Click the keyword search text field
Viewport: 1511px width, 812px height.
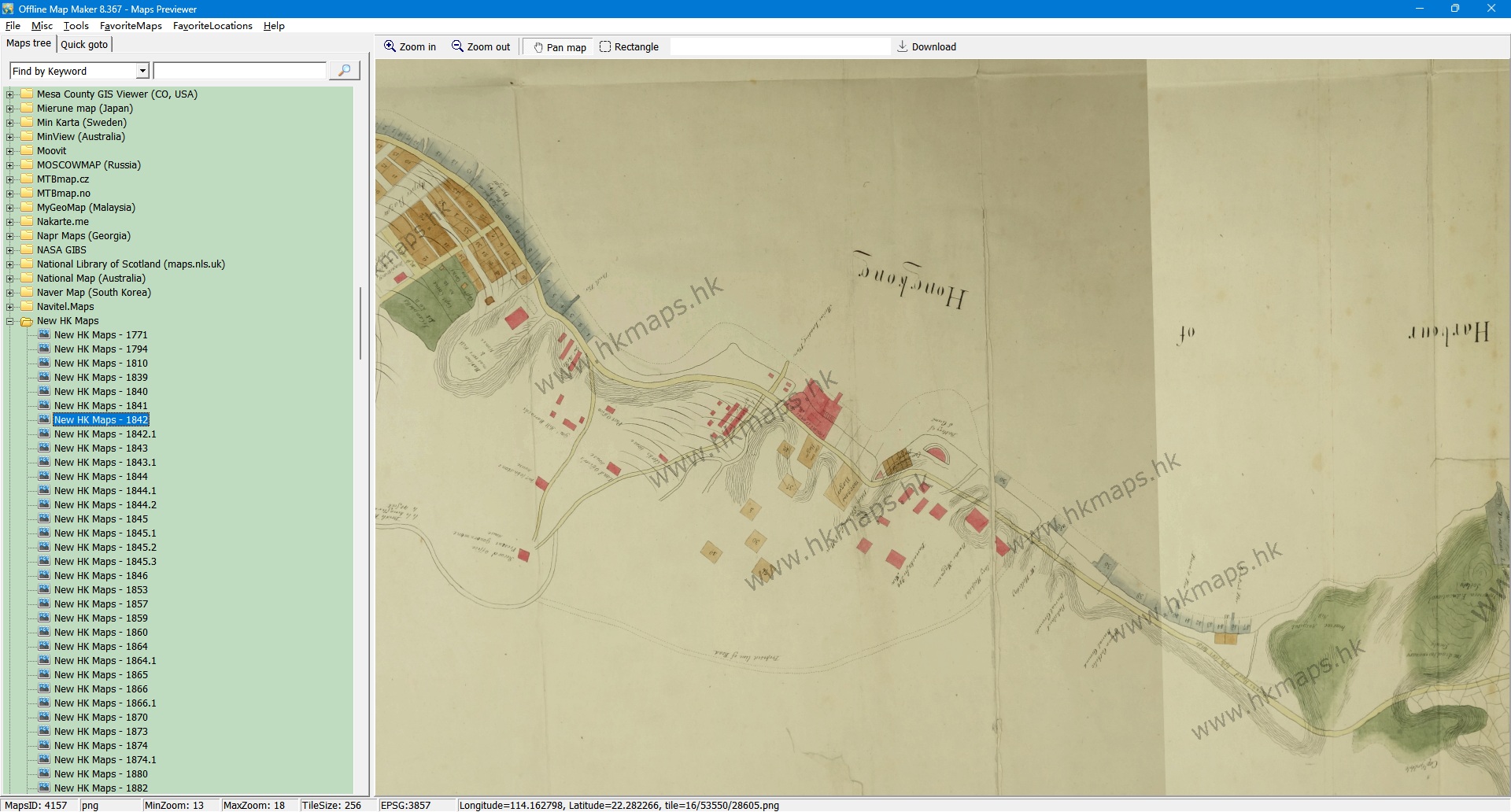(x=239, y=71)
